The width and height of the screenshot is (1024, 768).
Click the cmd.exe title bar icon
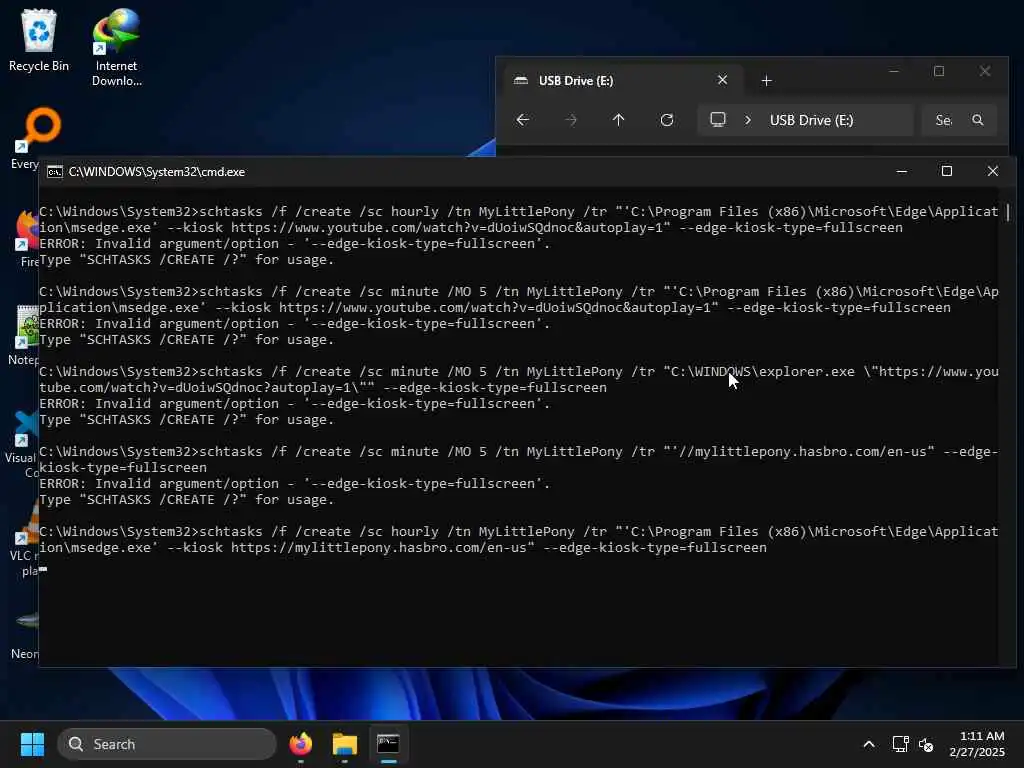coord(55,172)
